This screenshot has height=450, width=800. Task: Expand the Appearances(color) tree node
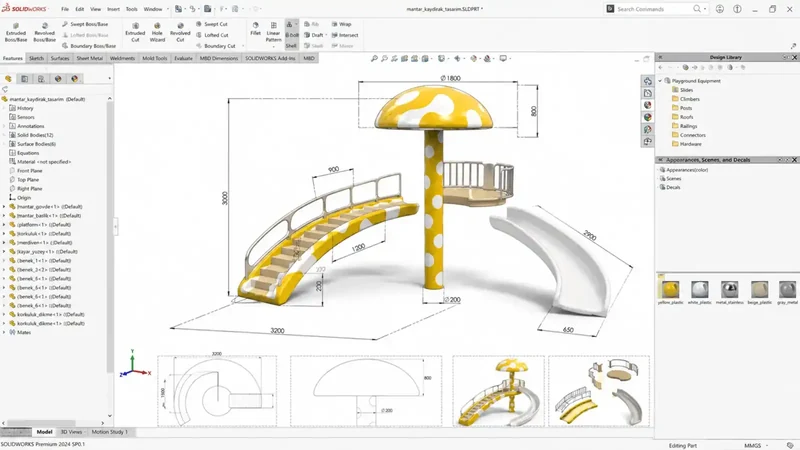(x=658, y=170)
